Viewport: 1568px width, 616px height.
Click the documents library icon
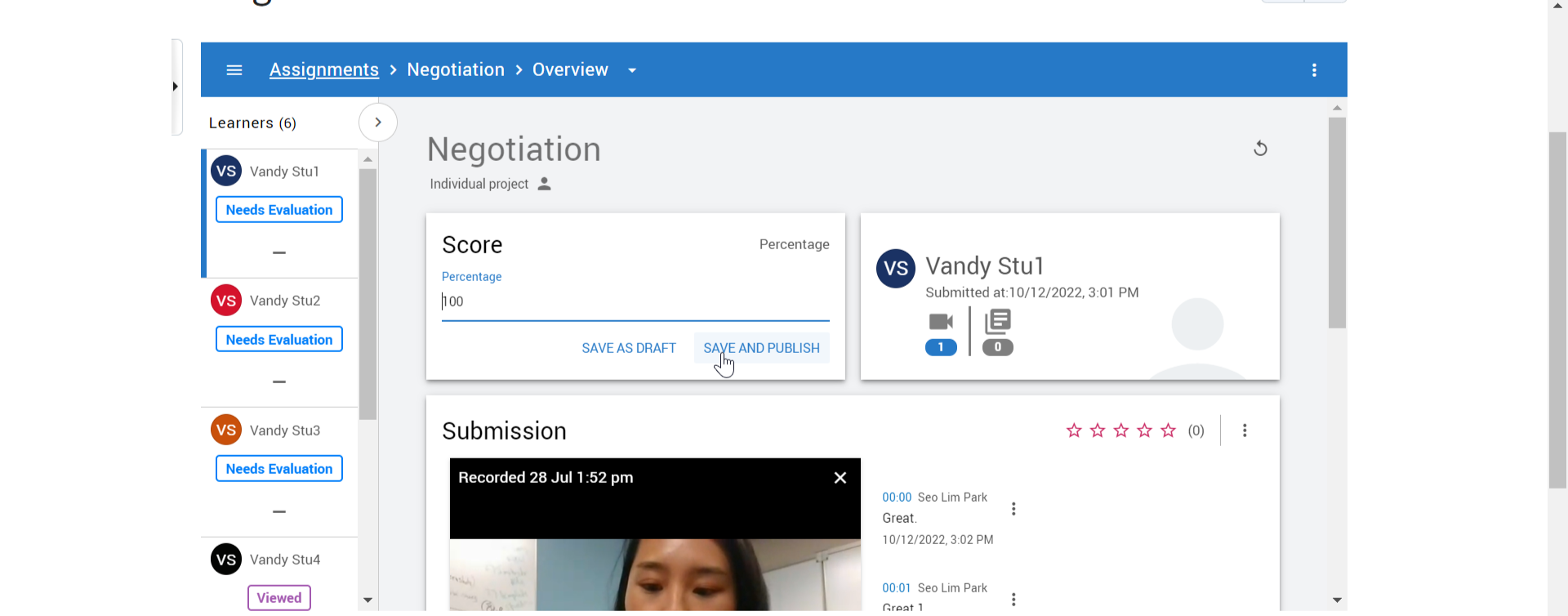click(997, 322)
